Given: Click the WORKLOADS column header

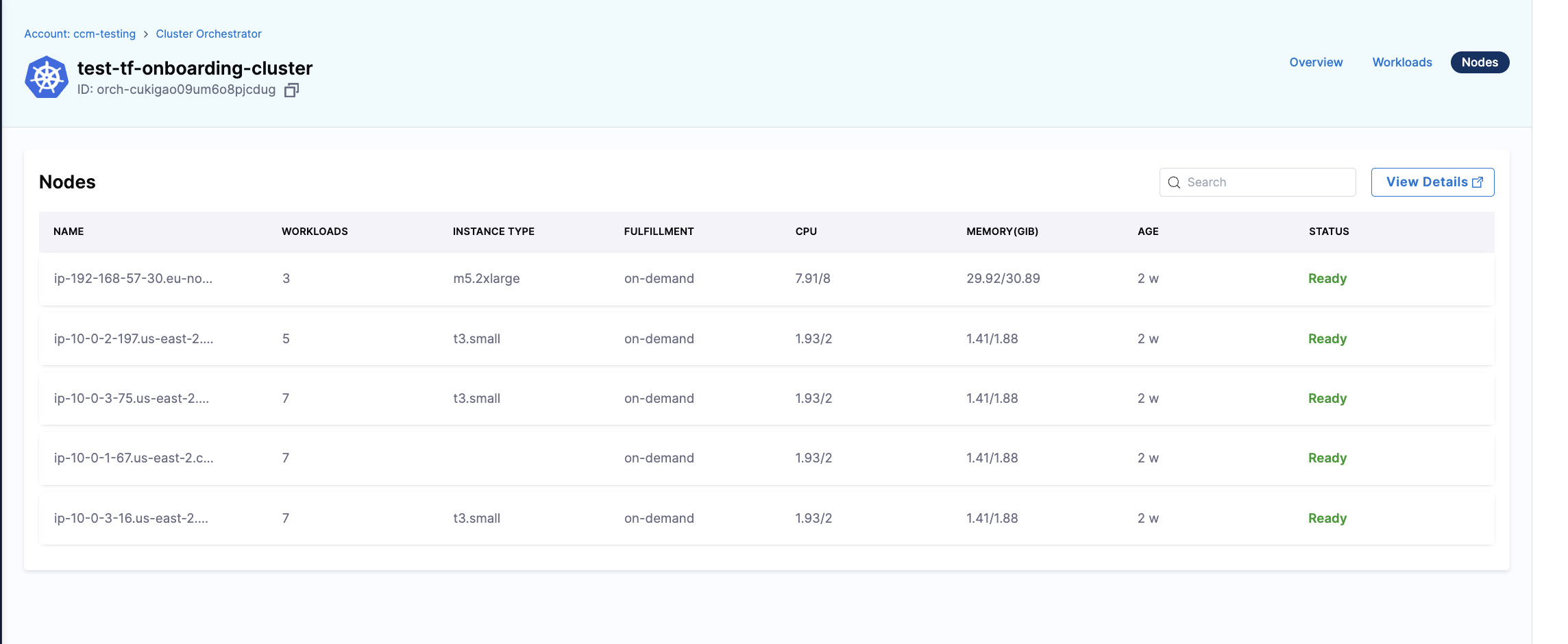Looking at the screenshot, I should (315, 232).
